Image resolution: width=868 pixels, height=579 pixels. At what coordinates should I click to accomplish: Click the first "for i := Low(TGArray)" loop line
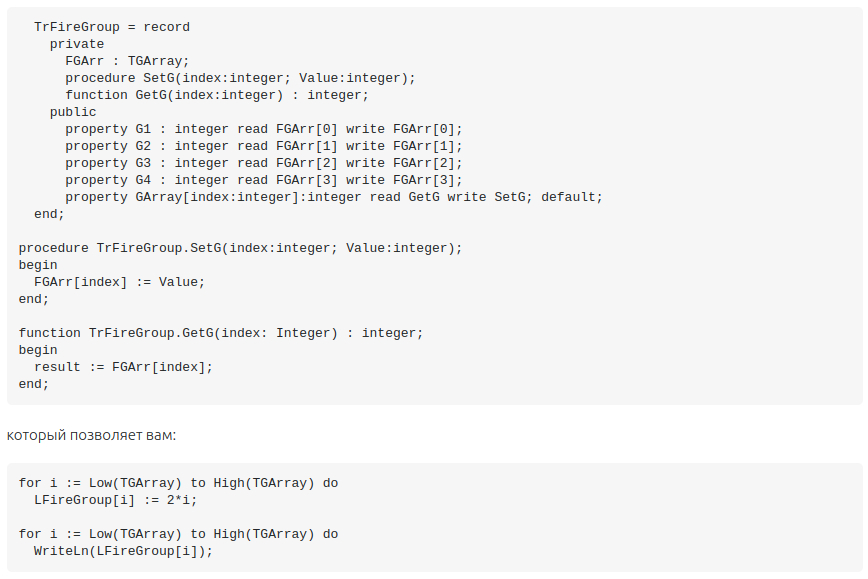point(178,483)
